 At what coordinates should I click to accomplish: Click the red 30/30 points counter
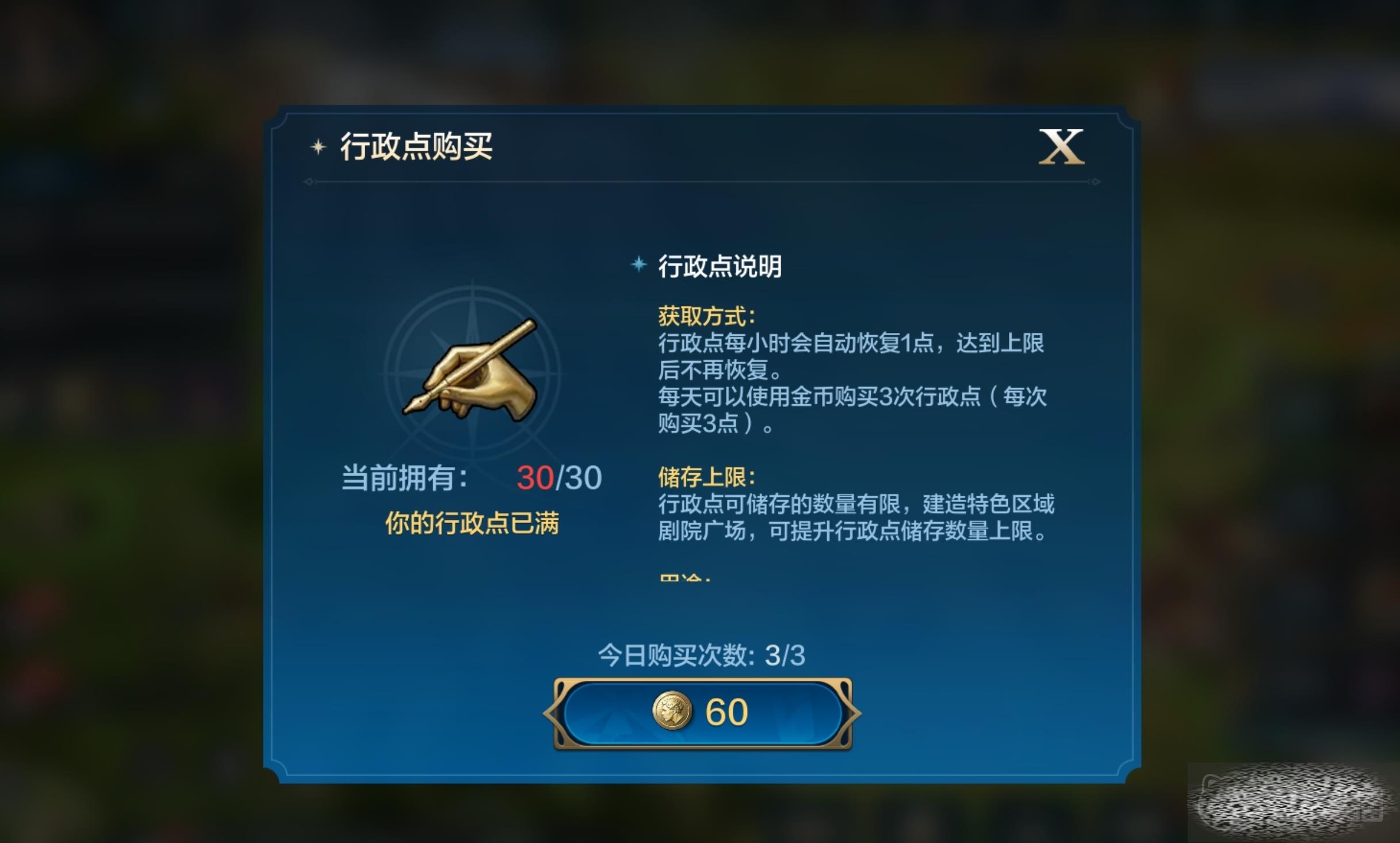[559, 477]
